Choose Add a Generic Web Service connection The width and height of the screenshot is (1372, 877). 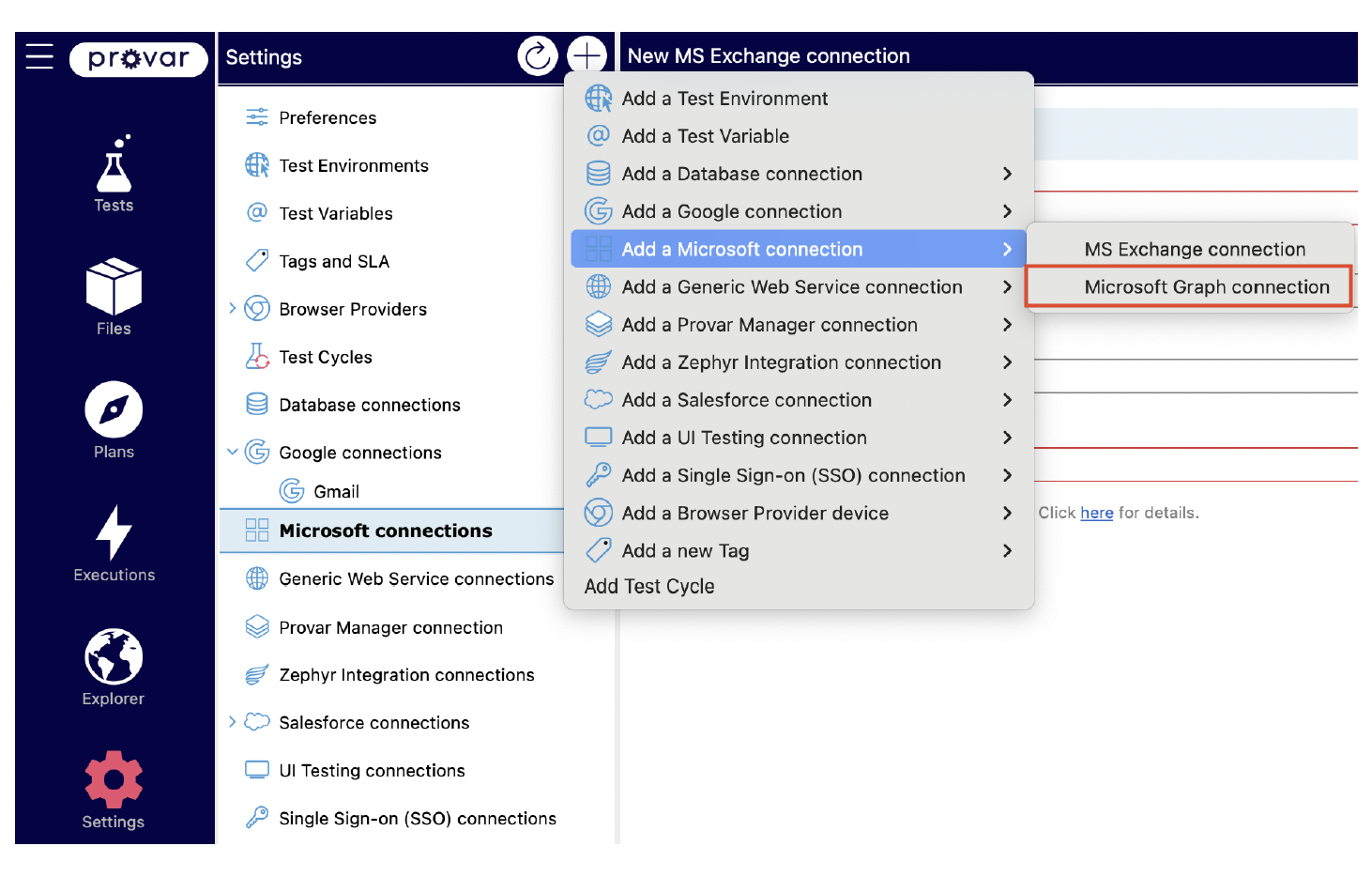(x=800, y=286)
